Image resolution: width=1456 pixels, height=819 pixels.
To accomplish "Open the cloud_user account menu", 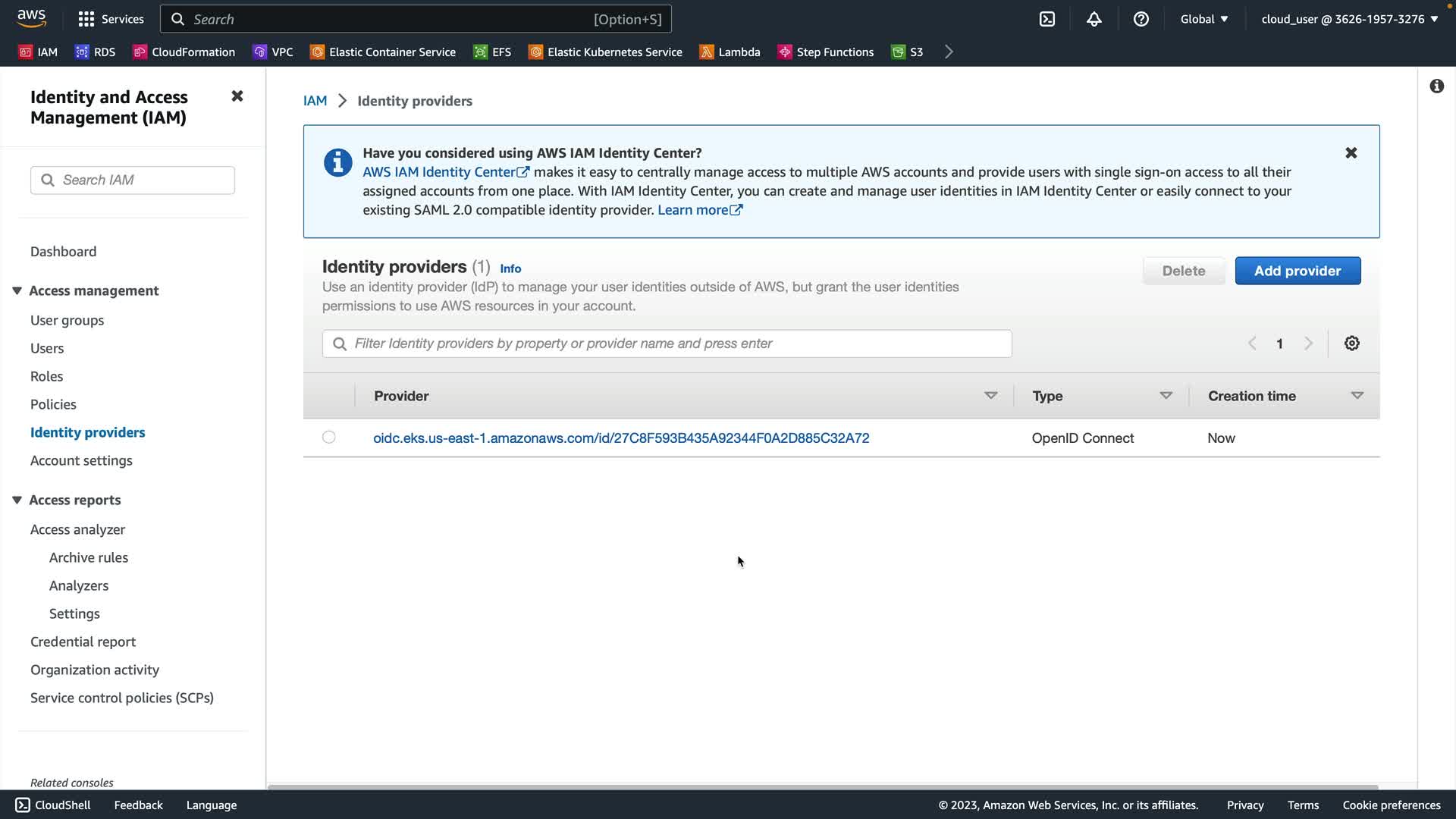I will [x=1349, y=19].
